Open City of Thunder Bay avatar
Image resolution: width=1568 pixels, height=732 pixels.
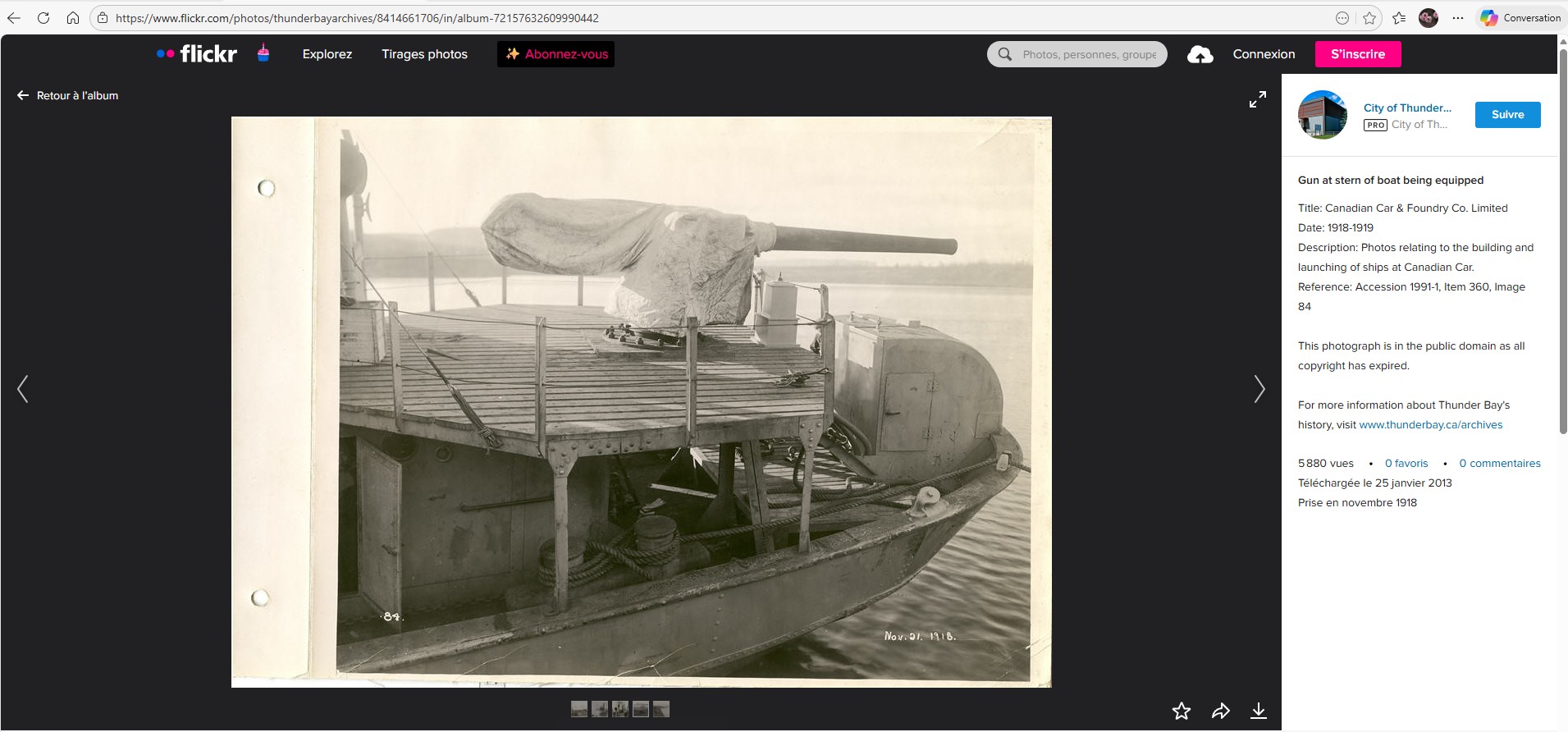coord(1322,115)
